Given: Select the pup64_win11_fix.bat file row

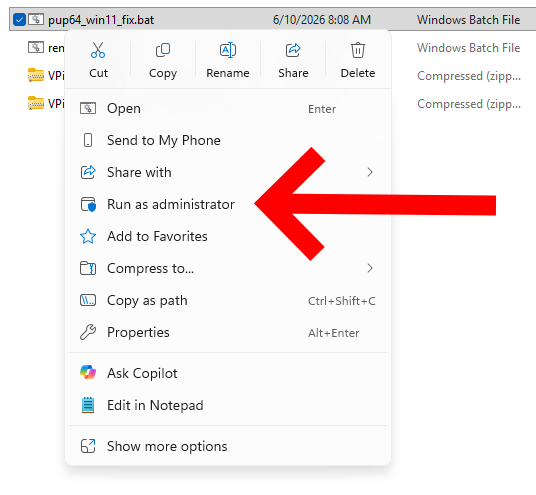Looking at the screenshot, I should 272,19.
